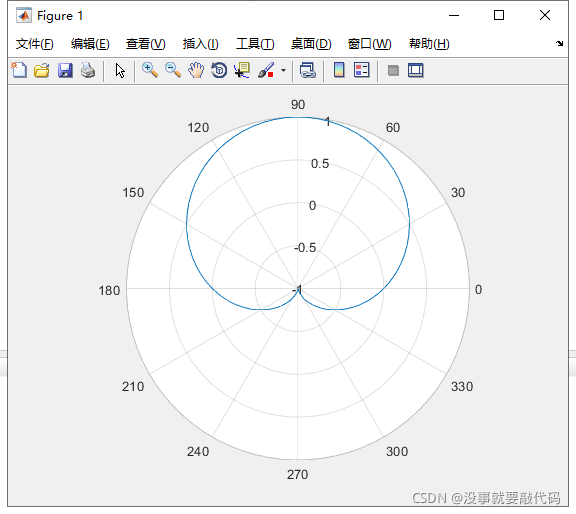Click the 270 degree angle label
576x514 pixels.
click(298, 475)
